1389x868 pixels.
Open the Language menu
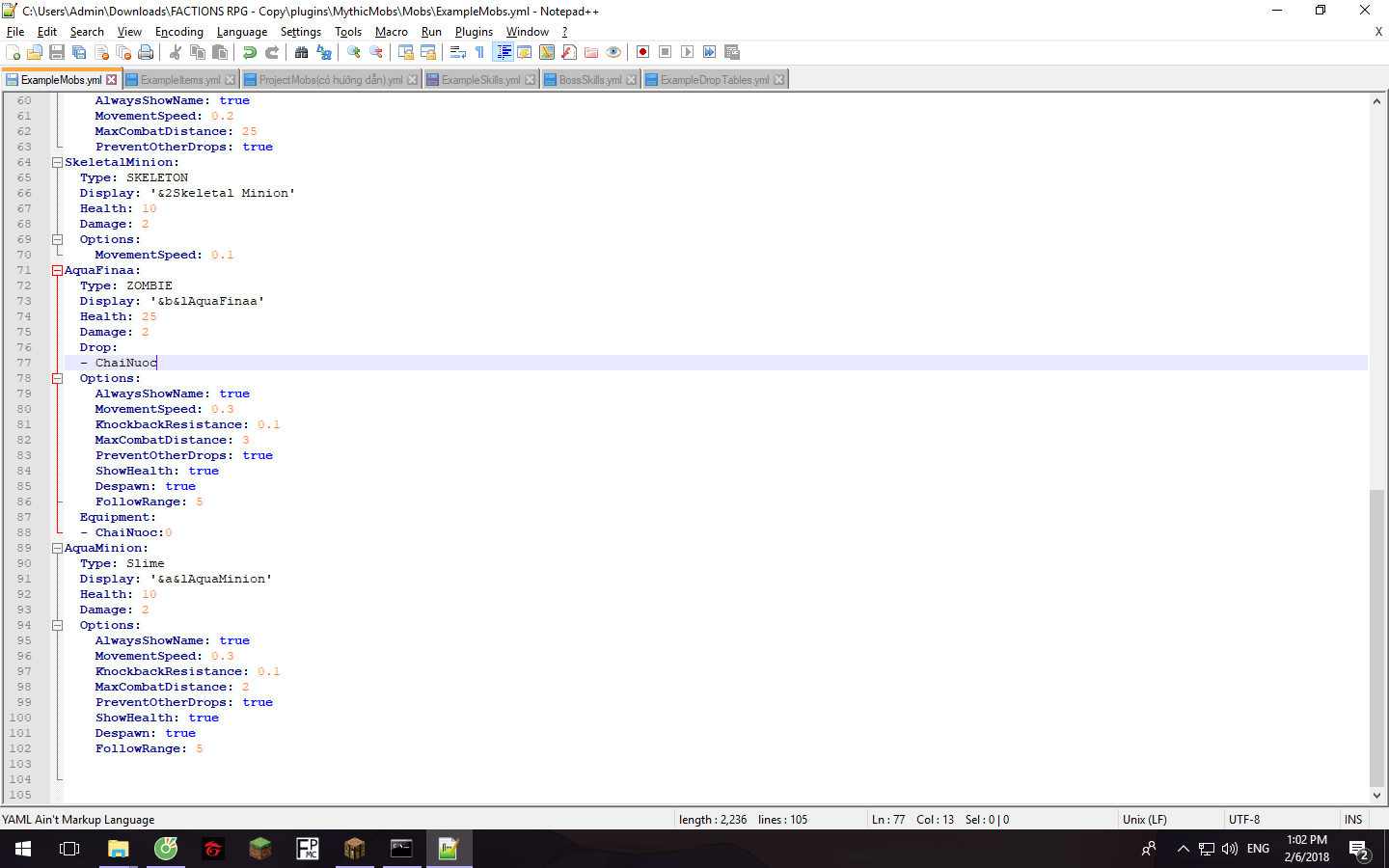(x=242, y=32)
